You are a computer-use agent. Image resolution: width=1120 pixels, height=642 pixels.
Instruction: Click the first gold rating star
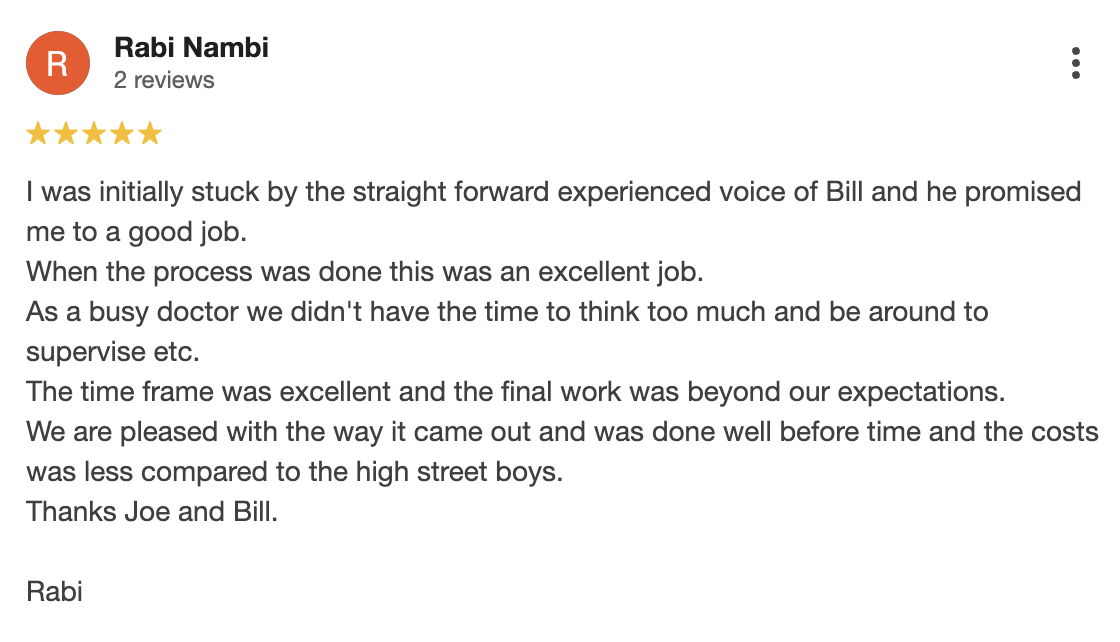tap(38, 134)
